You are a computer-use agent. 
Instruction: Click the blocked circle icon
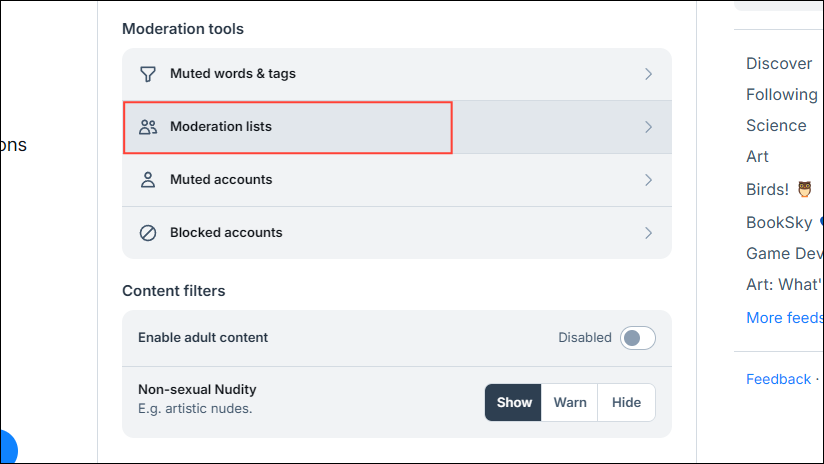coord(148,233)
